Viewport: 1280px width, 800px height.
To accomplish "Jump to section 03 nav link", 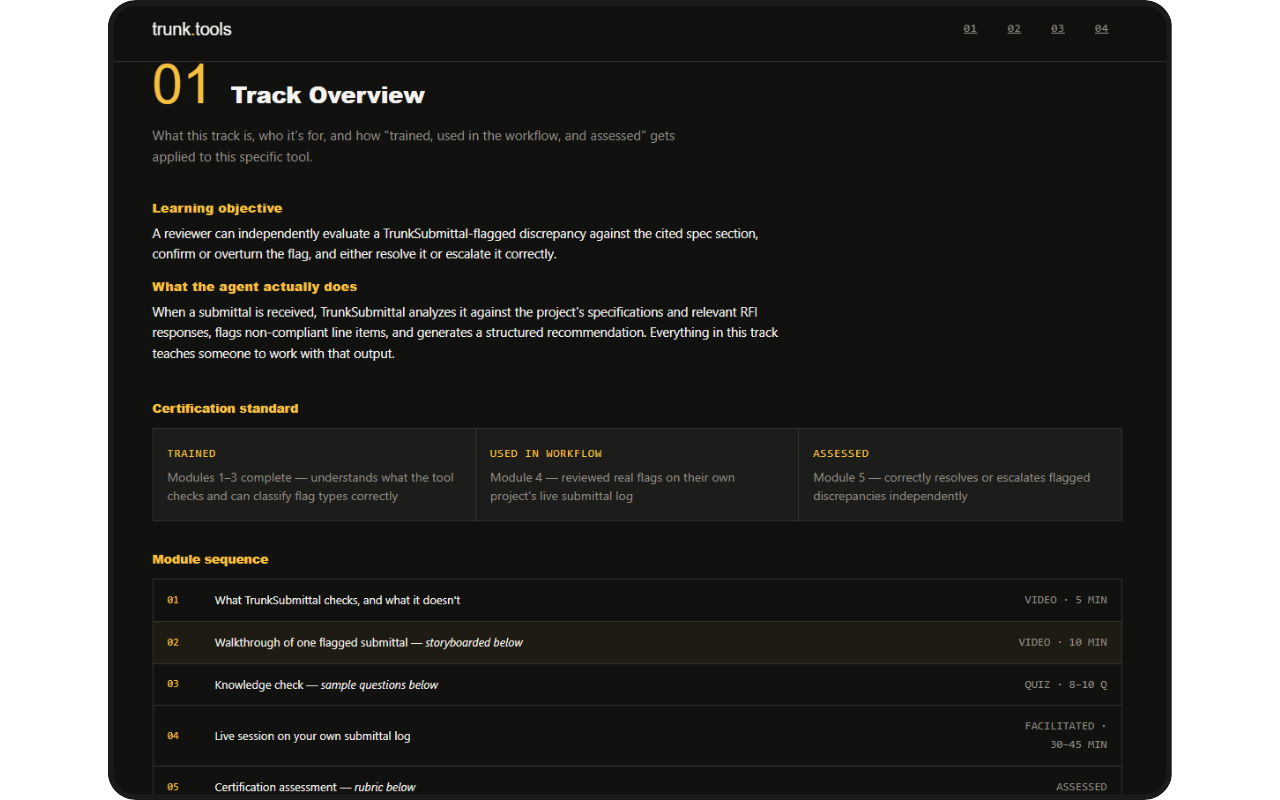I will point(1057,29).
